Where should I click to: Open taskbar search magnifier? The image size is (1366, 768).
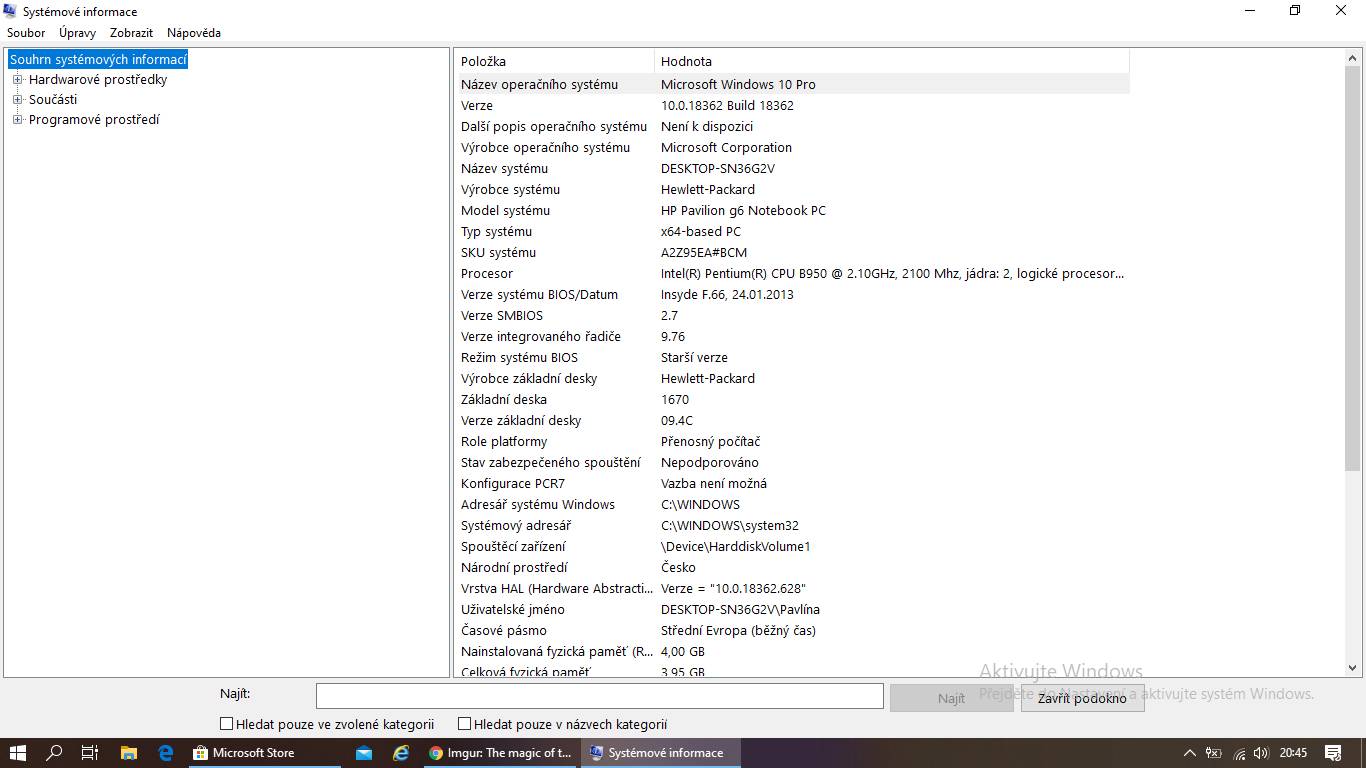[54, 753]
